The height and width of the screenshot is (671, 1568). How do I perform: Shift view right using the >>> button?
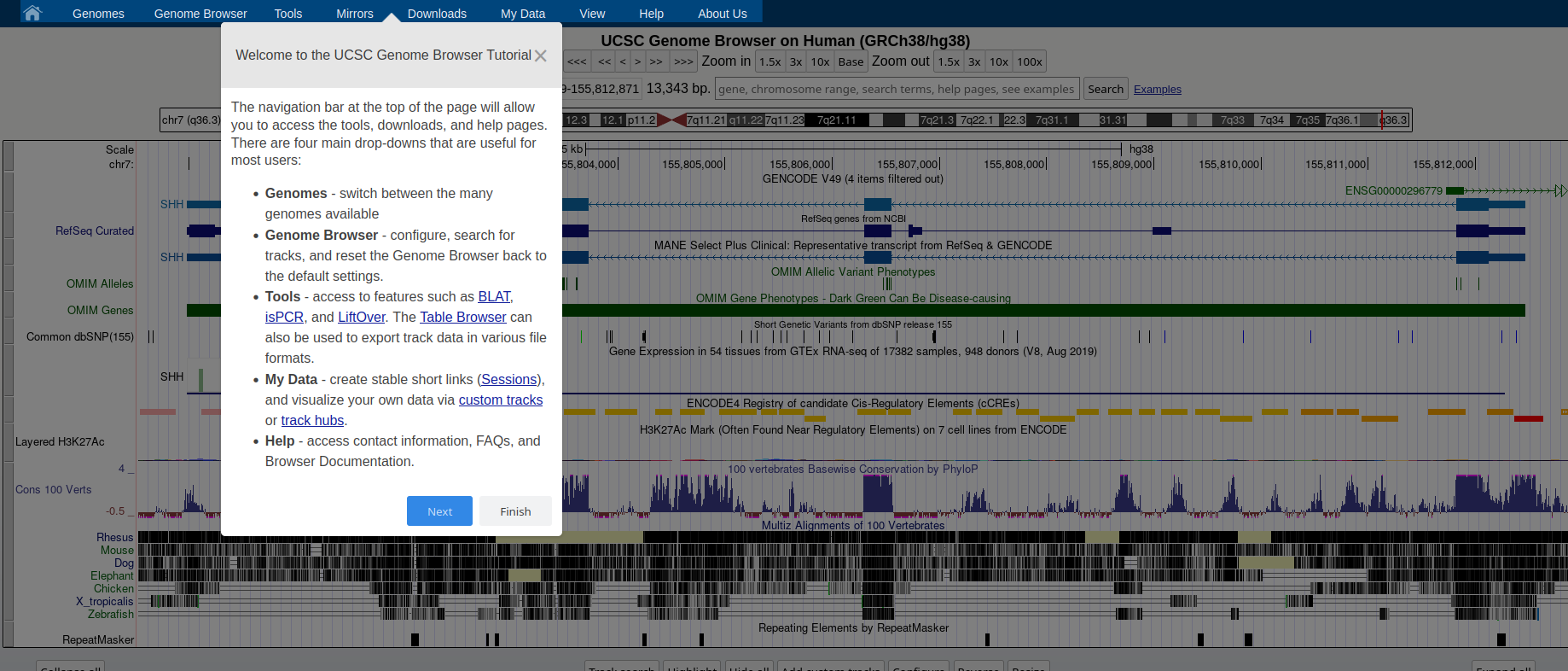tap(682, 61)
